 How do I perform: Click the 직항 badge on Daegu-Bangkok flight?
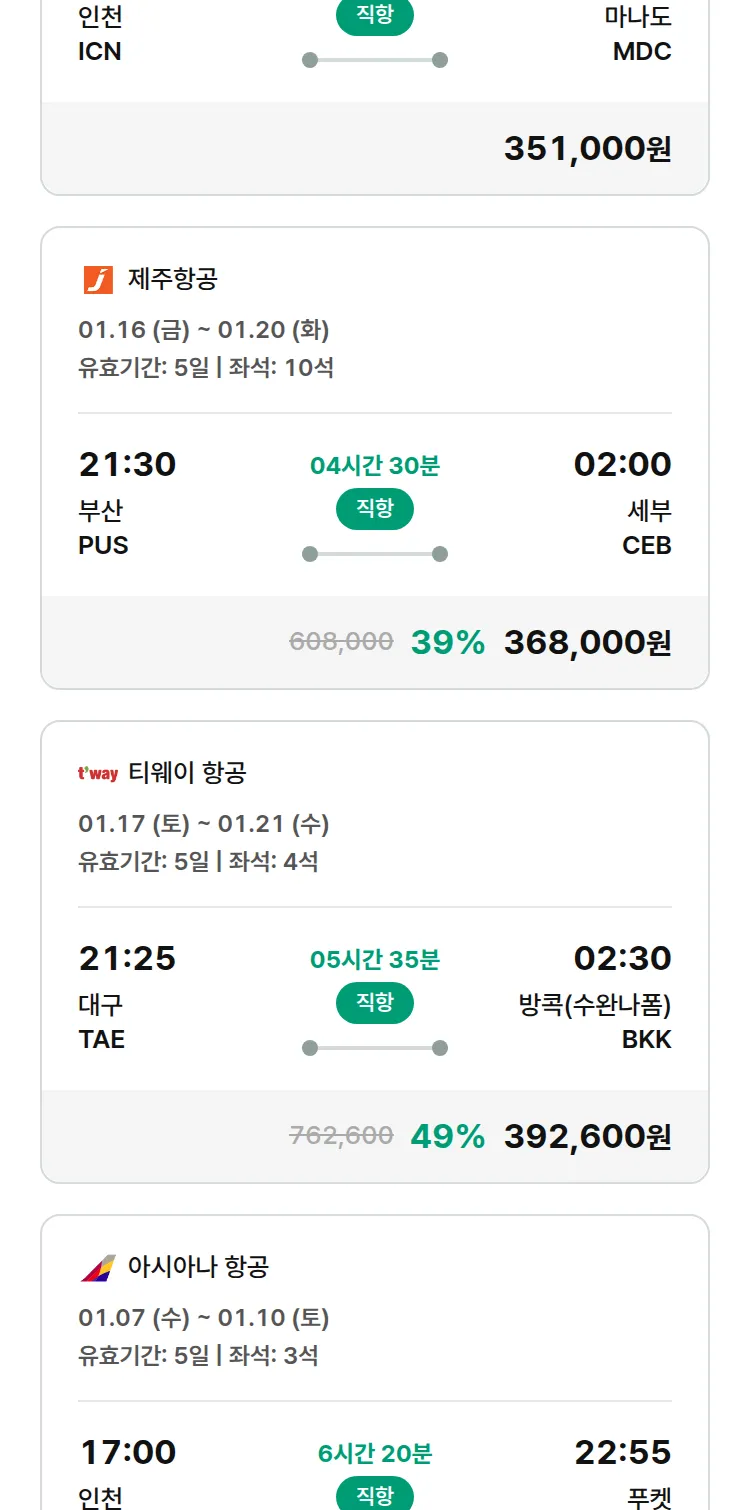coord(375,1004)
